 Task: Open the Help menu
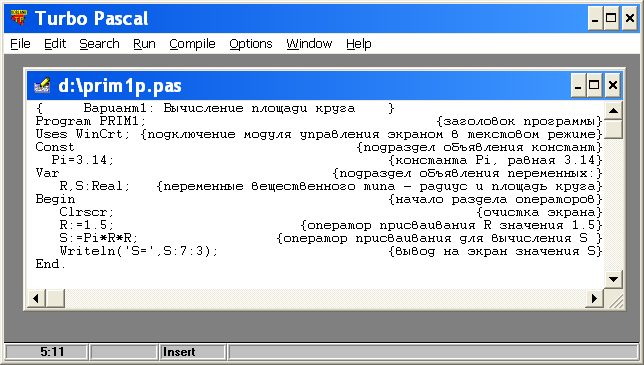click(x=359, y=44)
